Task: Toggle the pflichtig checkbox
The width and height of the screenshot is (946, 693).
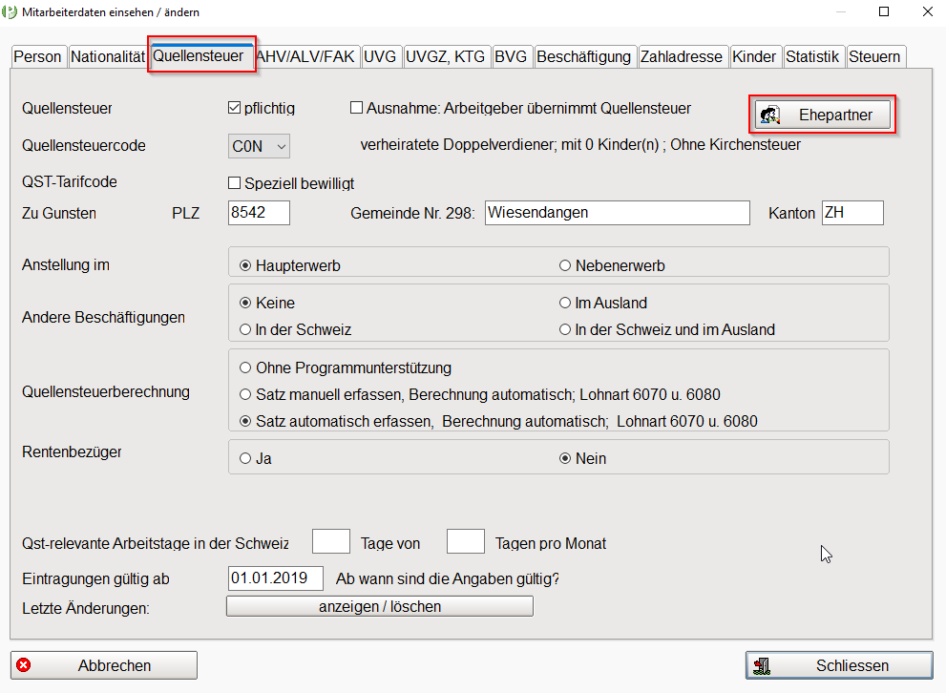Action: point(235,108)
